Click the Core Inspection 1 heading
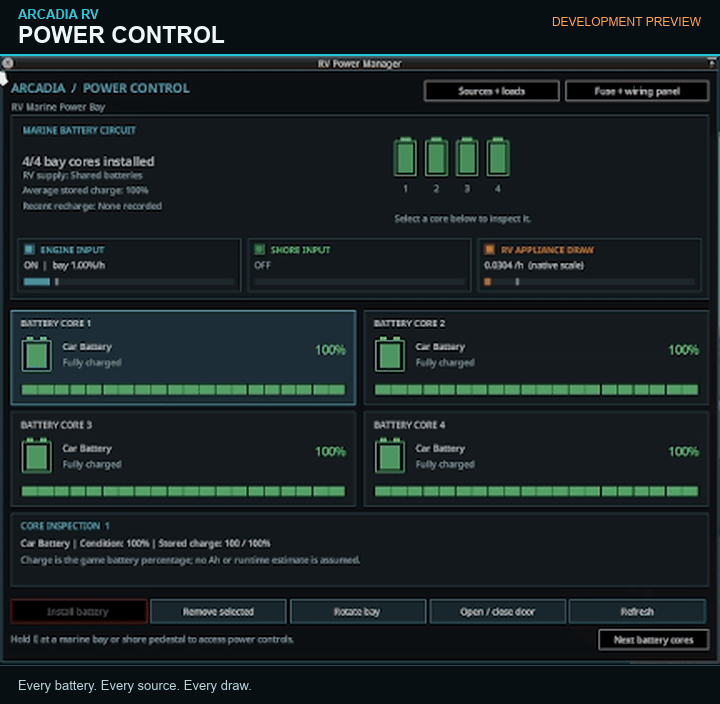Viewport: 720px width, 704px height. (x=65, y=526)
